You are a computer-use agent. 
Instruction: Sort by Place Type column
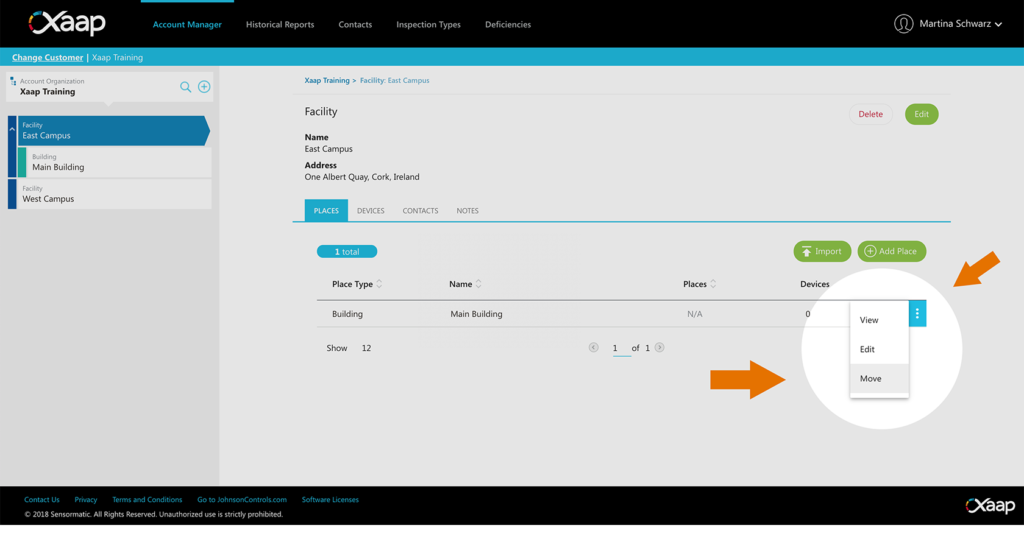point(379,284)
